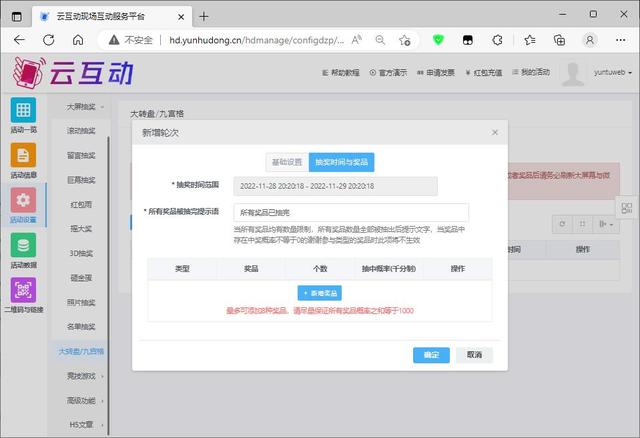
Task: Click the 云互动 logo
Action: coord(73,73)
